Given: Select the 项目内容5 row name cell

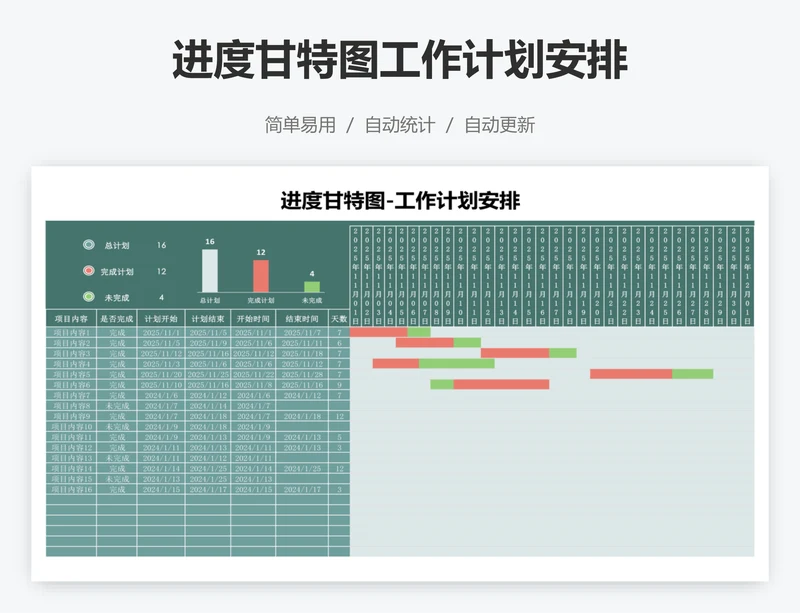Looking at the screenshot, I should pos(71,374).
